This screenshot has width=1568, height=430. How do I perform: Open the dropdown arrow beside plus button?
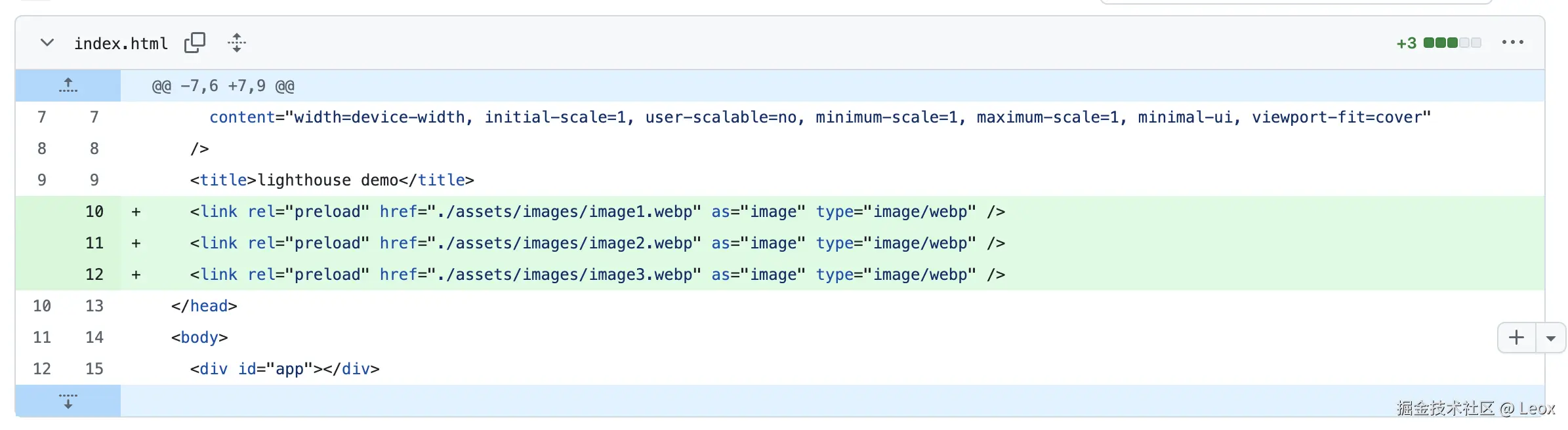(x=1551, y=338)
